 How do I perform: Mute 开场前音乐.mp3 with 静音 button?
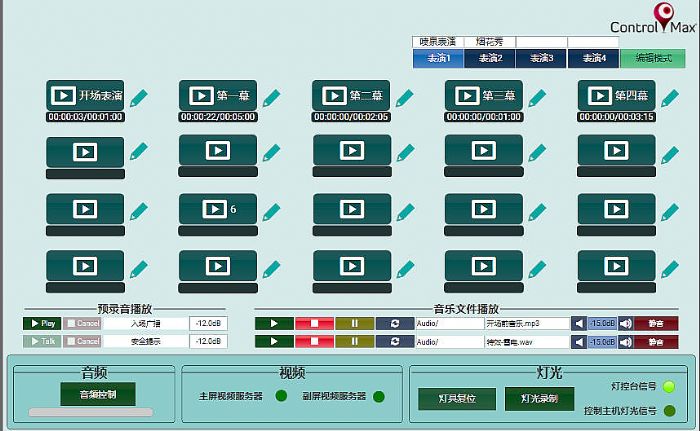656,323
